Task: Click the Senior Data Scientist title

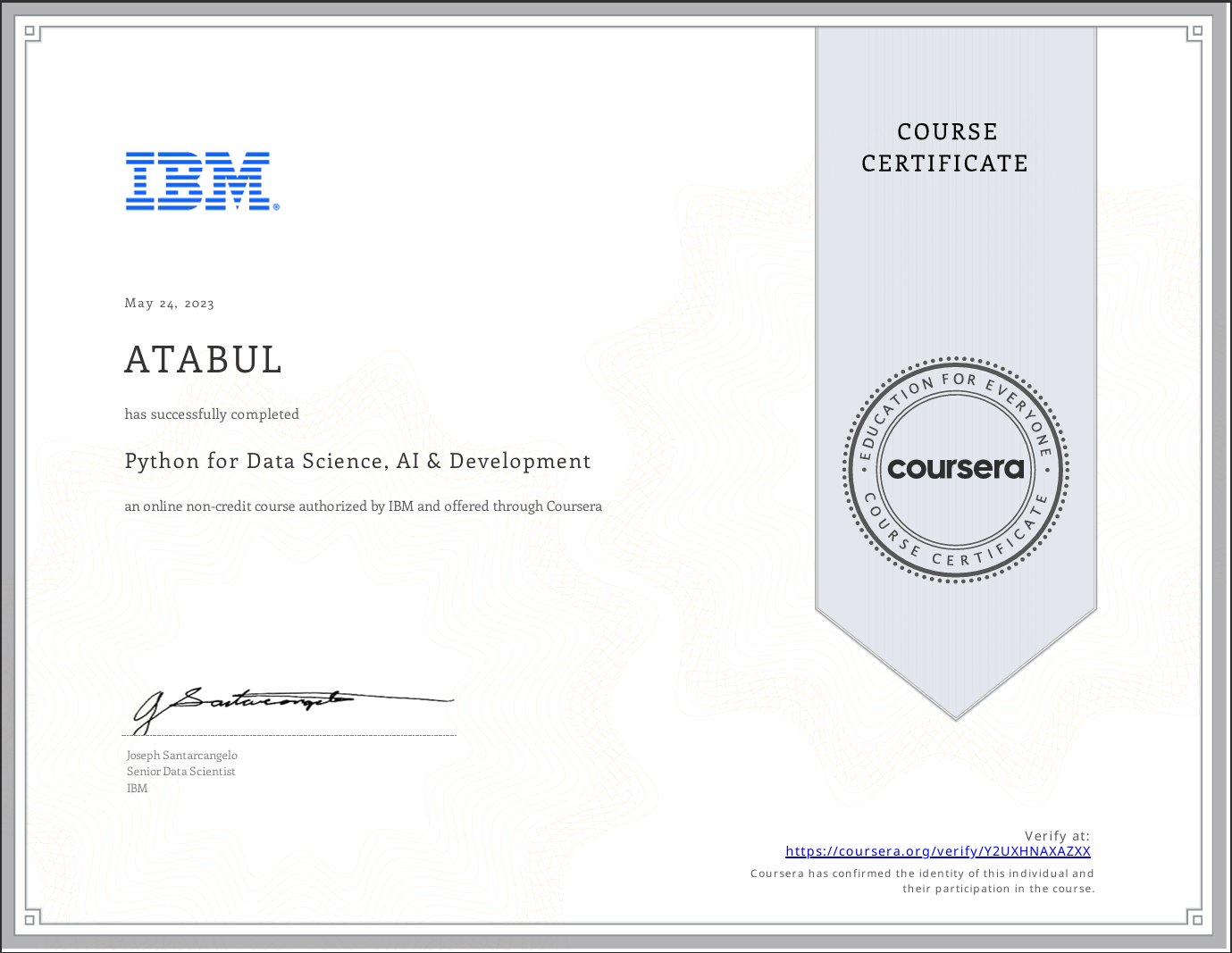Action: click(181, 772)
